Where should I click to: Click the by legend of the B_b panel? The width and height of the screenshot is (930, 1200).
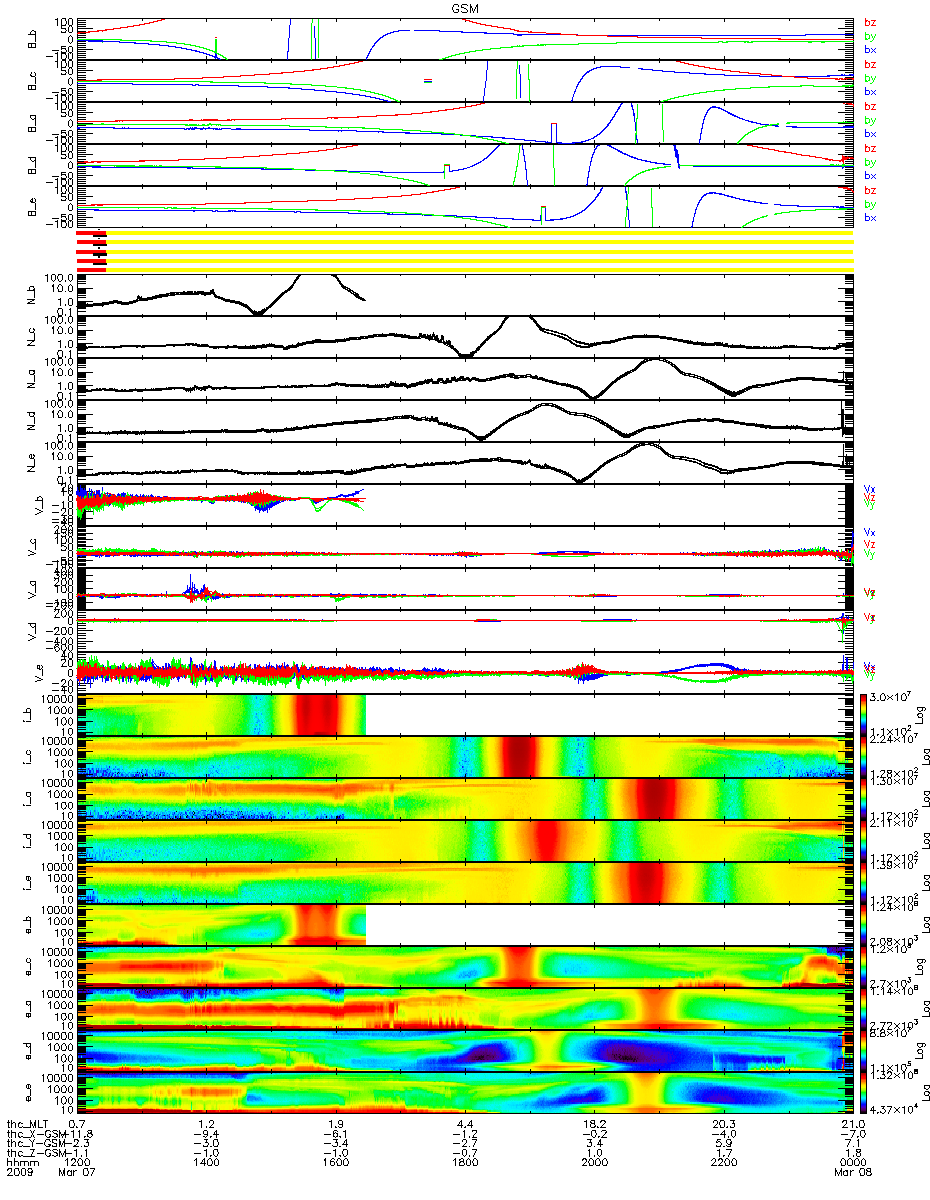pyautogui.click(x=869, y=36)
